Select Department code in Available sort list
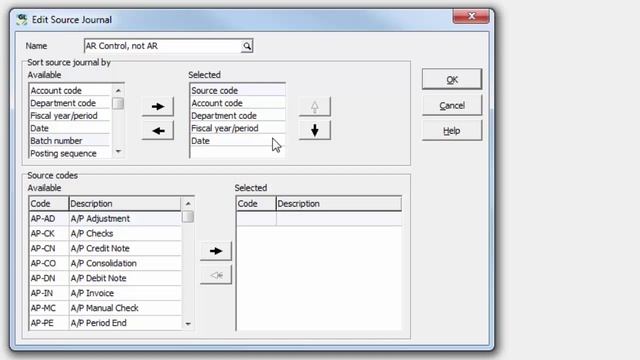Screen dimensions: 640x360 70,103
